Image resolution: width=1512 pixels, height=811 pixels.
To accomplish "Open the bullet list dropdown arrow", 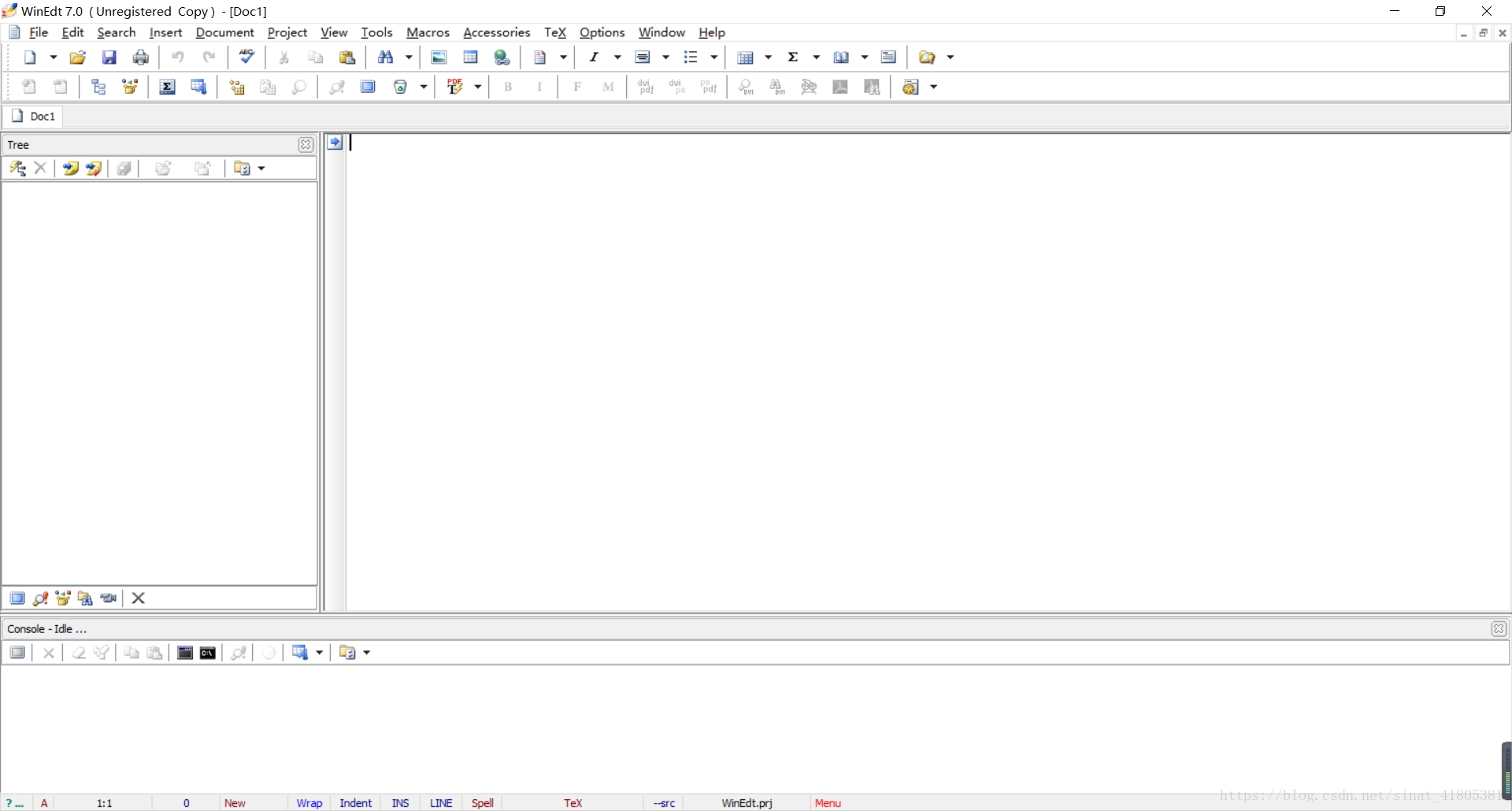I will point(714,57).
